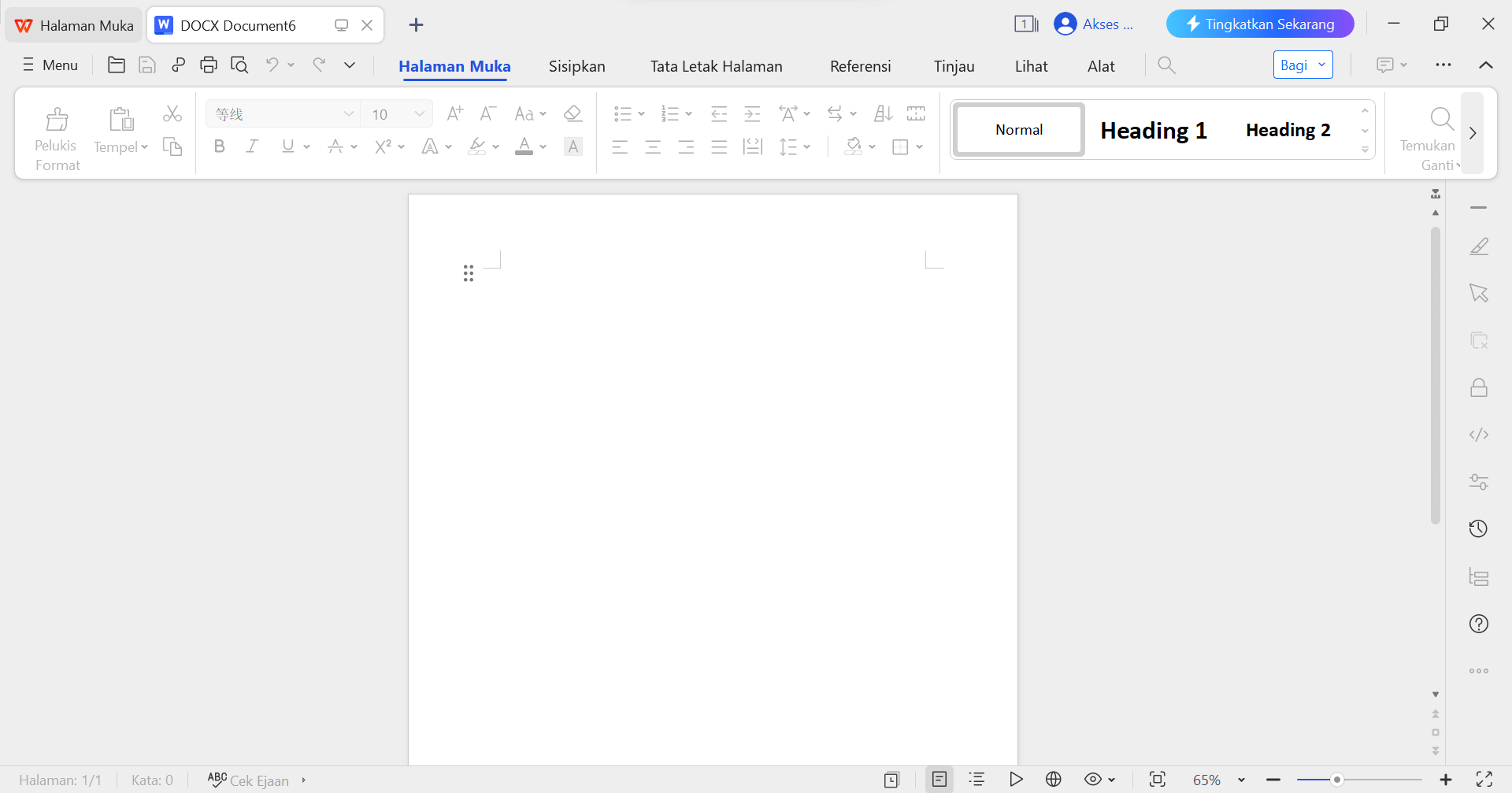Click the Tingkatkan Sekarang button
The height and width of the screenshot is (793, 1512).
pyautogui.click(x=1259, y=24)
